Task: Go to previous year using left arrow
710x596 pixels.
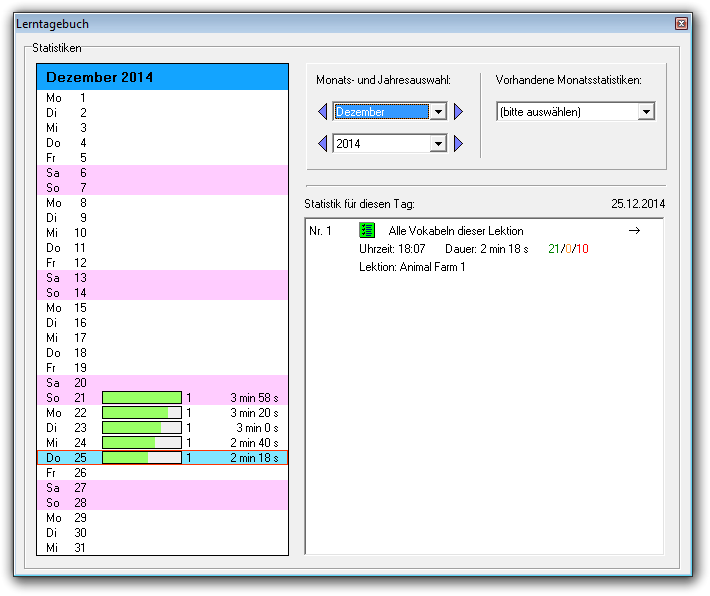Action: (322, 144)
